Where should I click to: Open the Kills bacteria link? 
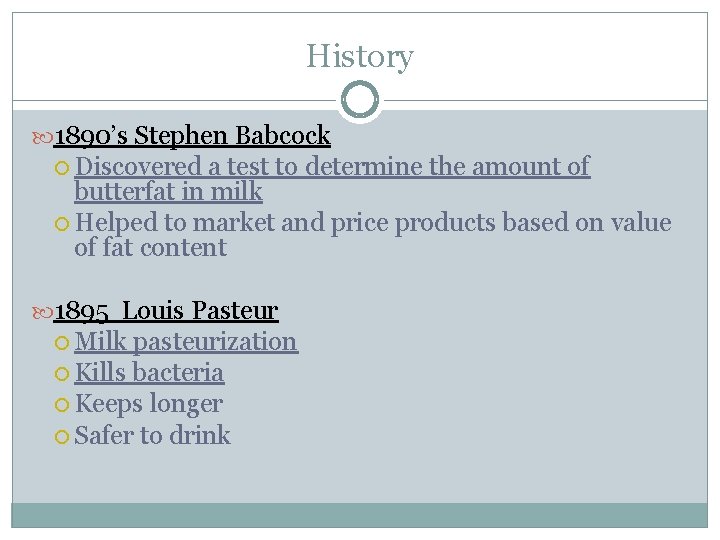point(149,372)
